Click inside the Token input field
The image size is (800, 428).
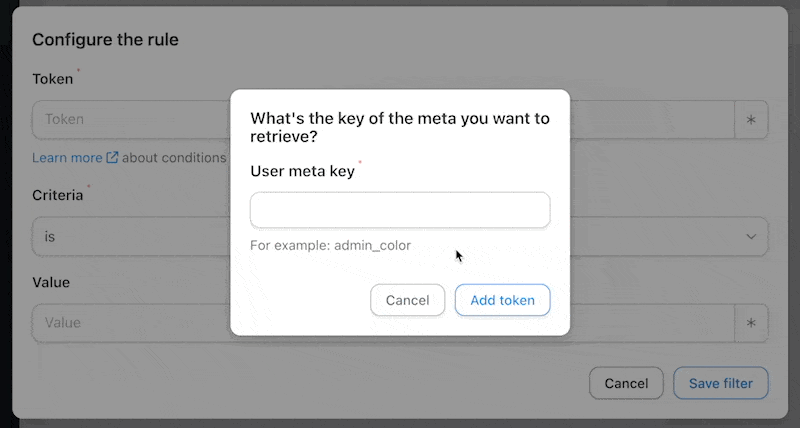click(x=130, y=119)
